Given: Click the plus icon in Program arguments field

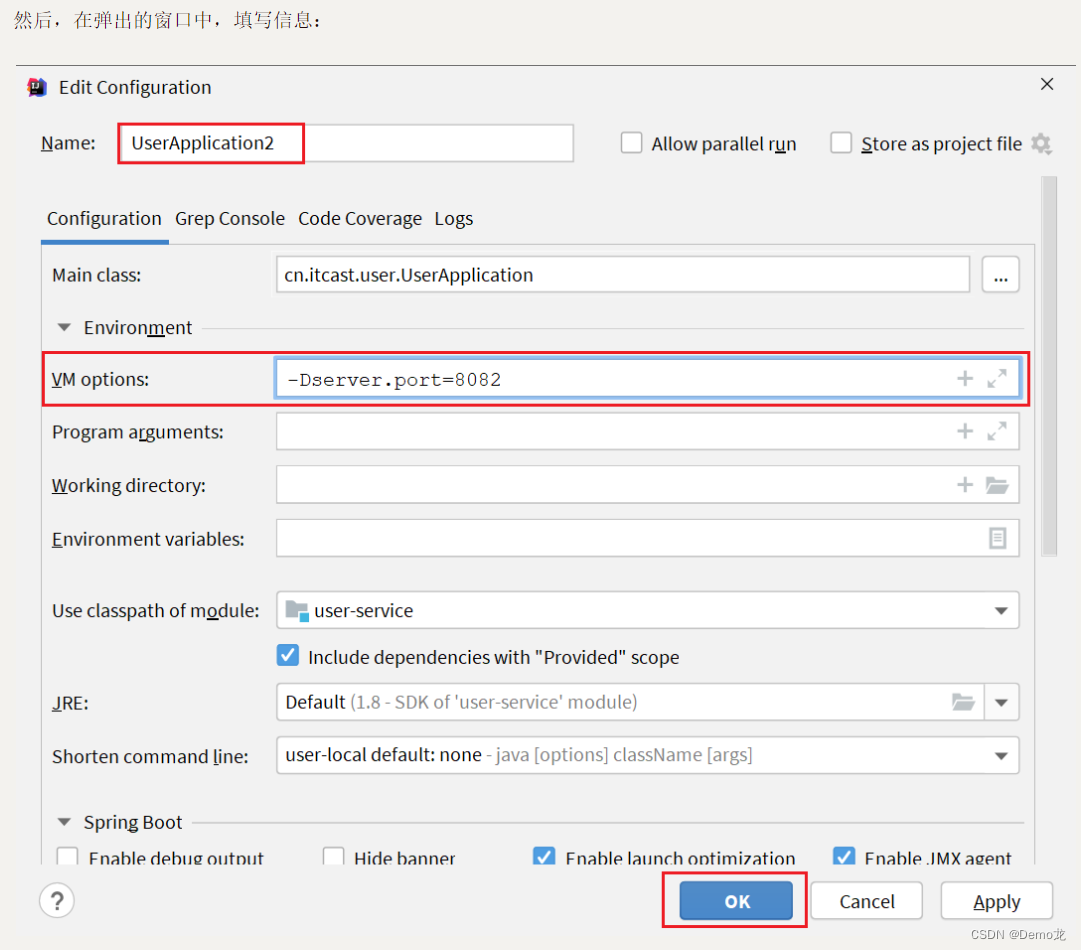Looking at the screenshot, I should pyautogui.click(x=965, y=432).
